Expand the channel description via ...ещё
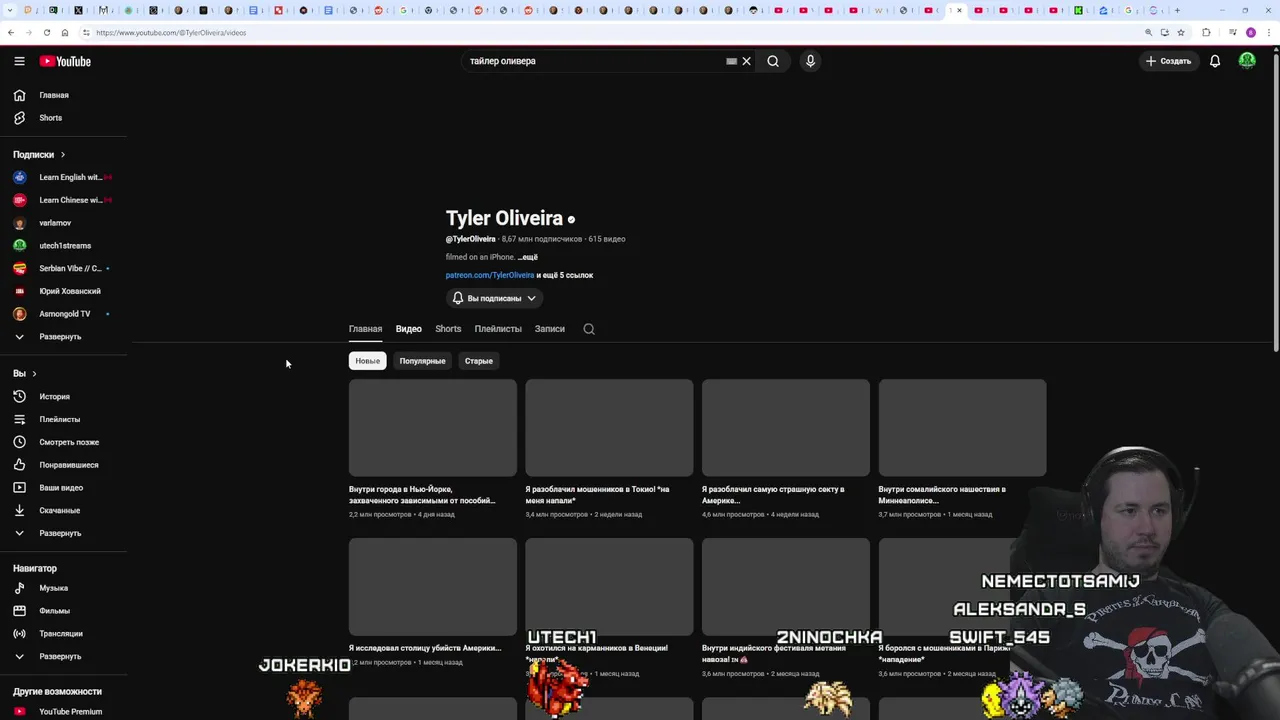 [527, 257]
